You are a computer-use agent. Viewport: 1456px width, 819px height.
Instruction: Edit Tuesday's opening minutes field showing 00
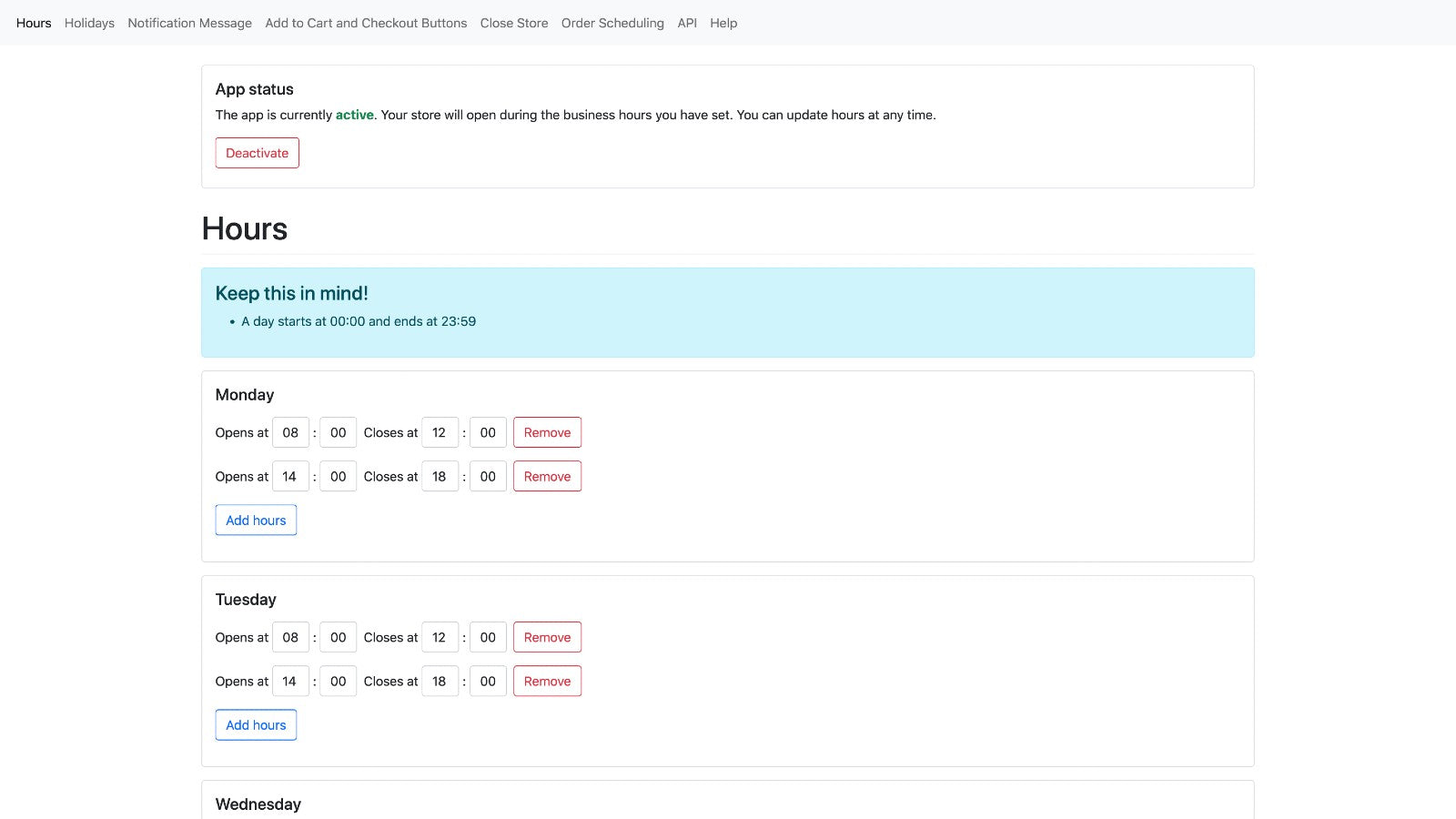pyautogui.click(x=338, y=637)
